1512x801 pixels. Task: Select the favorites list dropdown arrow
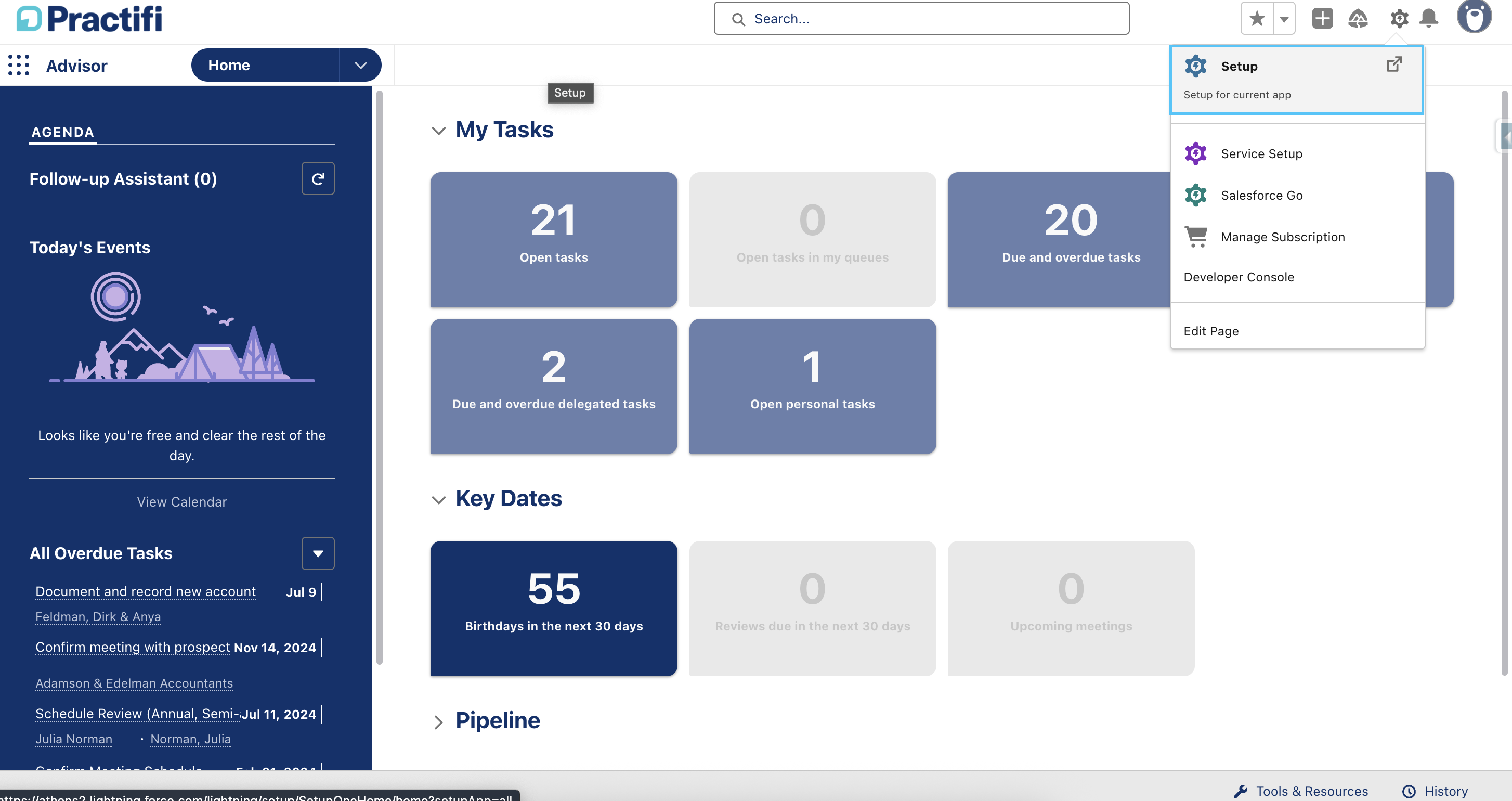pyautogui.click(x=1283, y=18)
